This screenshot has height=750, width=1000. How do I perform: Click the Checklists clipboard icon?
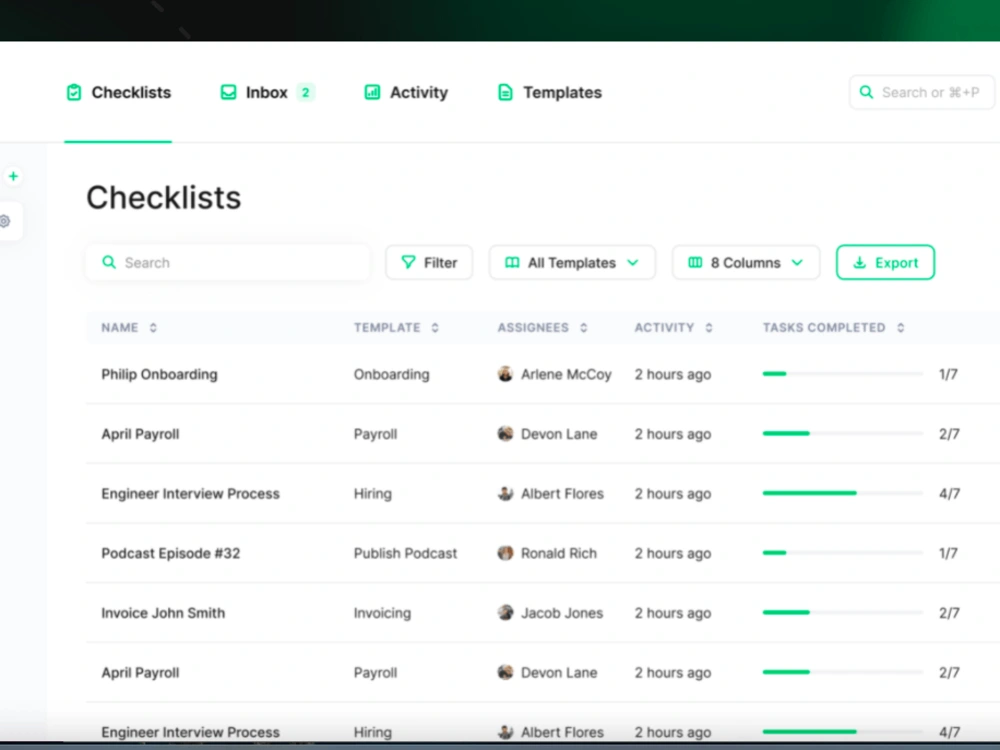pos(74,92)
